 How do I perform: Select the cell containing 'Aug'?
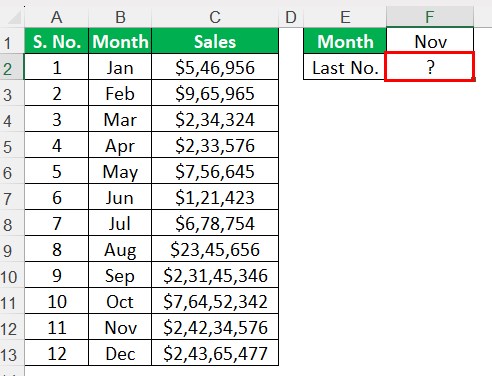point(120,249)
